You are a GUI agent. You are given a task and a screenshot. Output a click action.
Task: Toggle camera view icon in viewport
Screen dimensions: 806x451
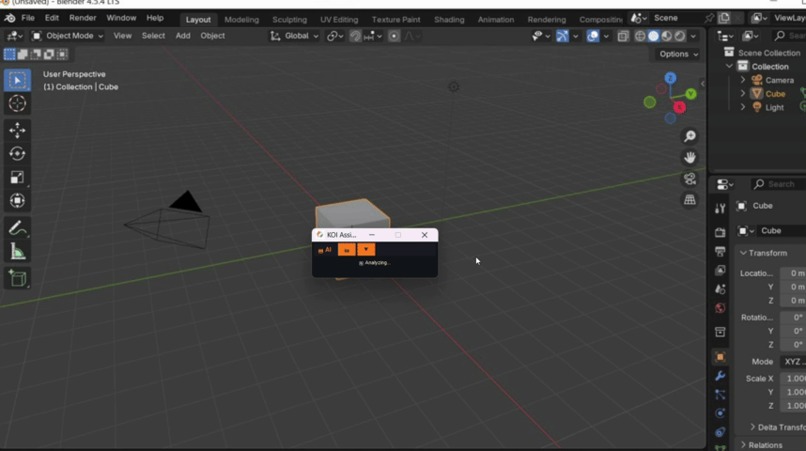tap(690, 178)
